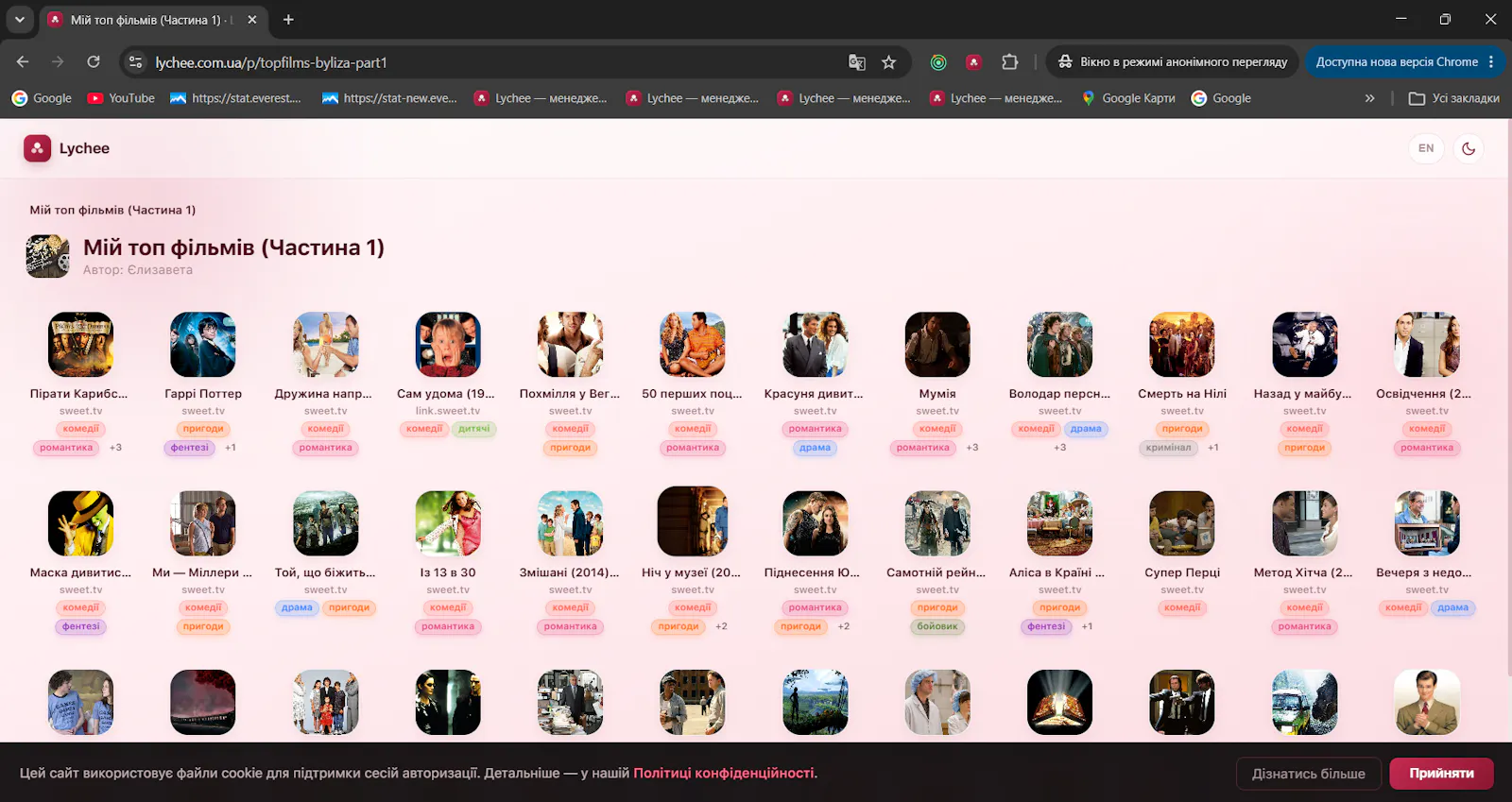1512x802 pixels.
Task: Click the дитячі tag on Сам удома
Action: click(x=474, y=429)
